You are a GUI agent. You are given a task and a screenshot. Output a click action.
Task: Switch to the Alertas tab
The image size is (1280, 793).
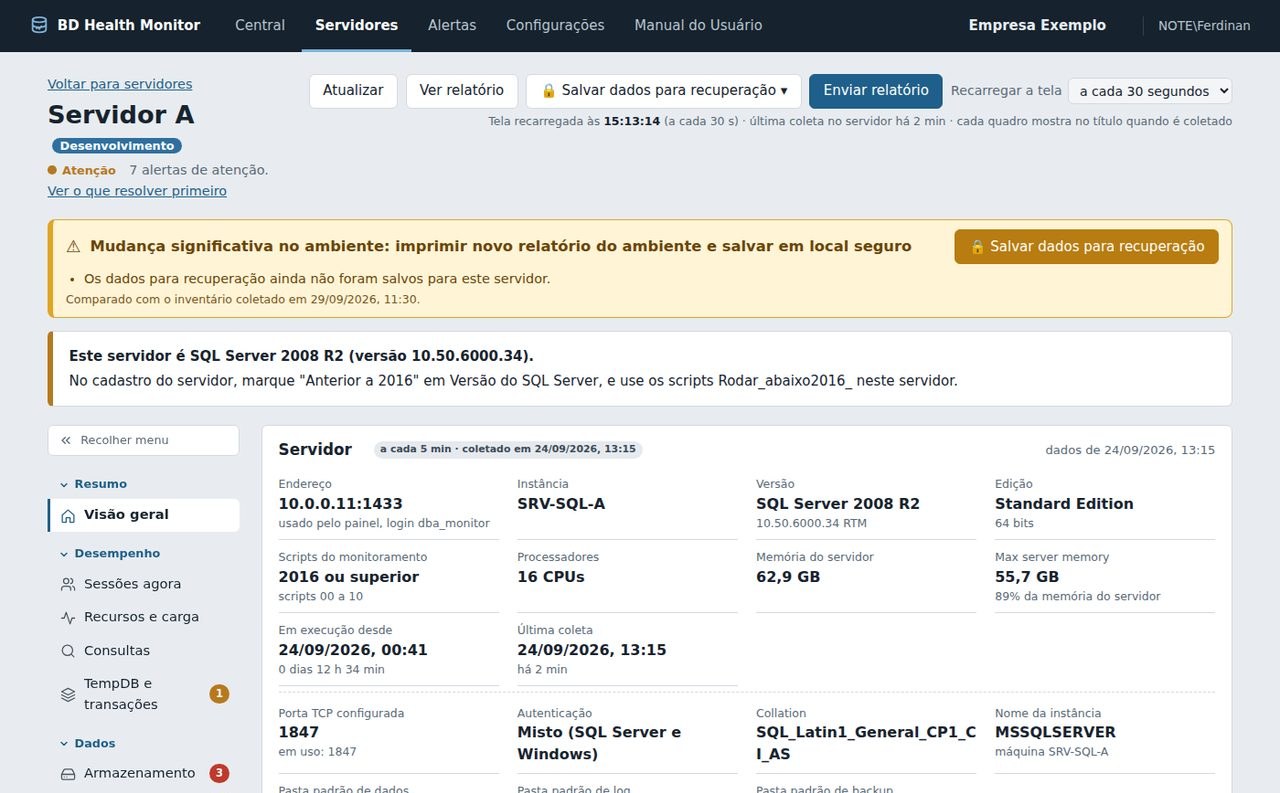coord(452,25)
